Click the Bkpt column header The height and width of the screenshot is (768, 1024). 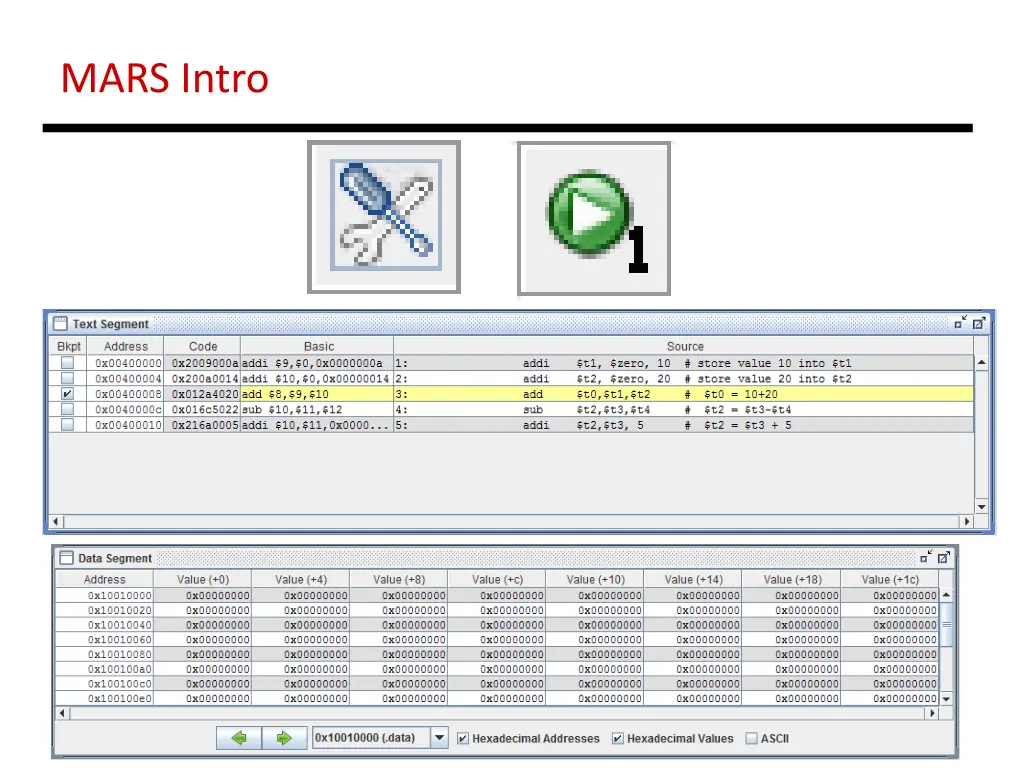point(69,346)
